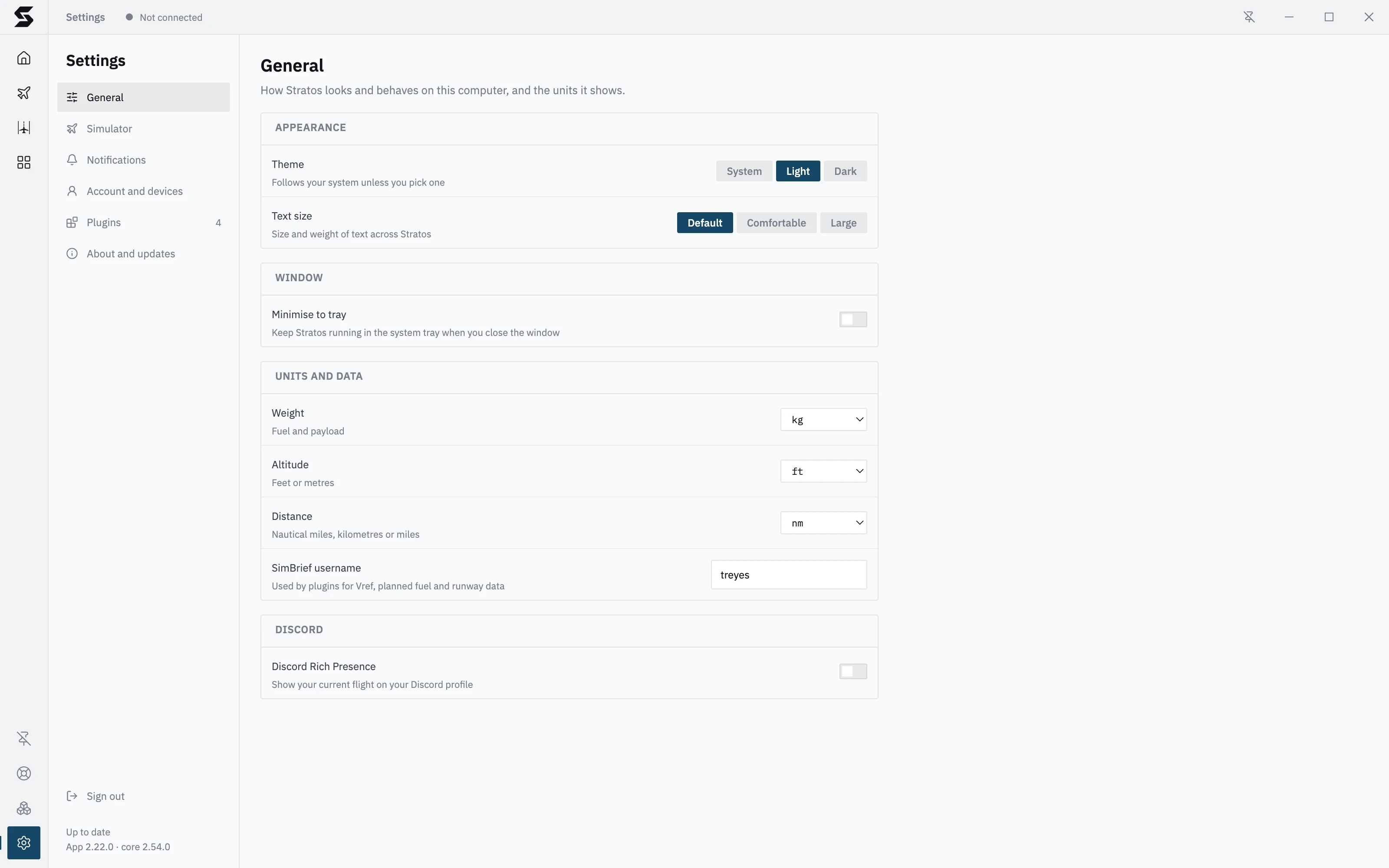Enable Discord Rich Presence toggle
This screenshot has height=868, width=1389.
click(x=853, y=671)
